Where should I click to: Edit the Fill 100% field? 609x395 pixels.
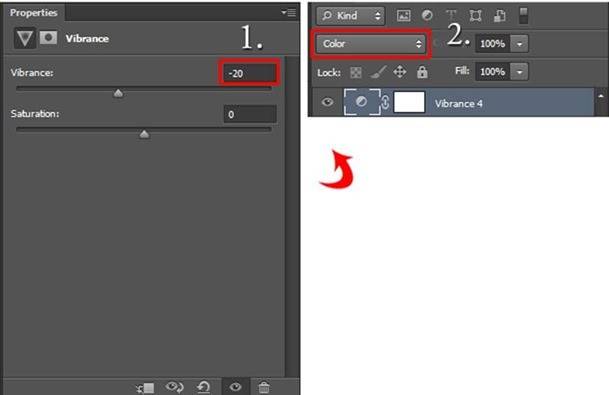pos(492,72)
